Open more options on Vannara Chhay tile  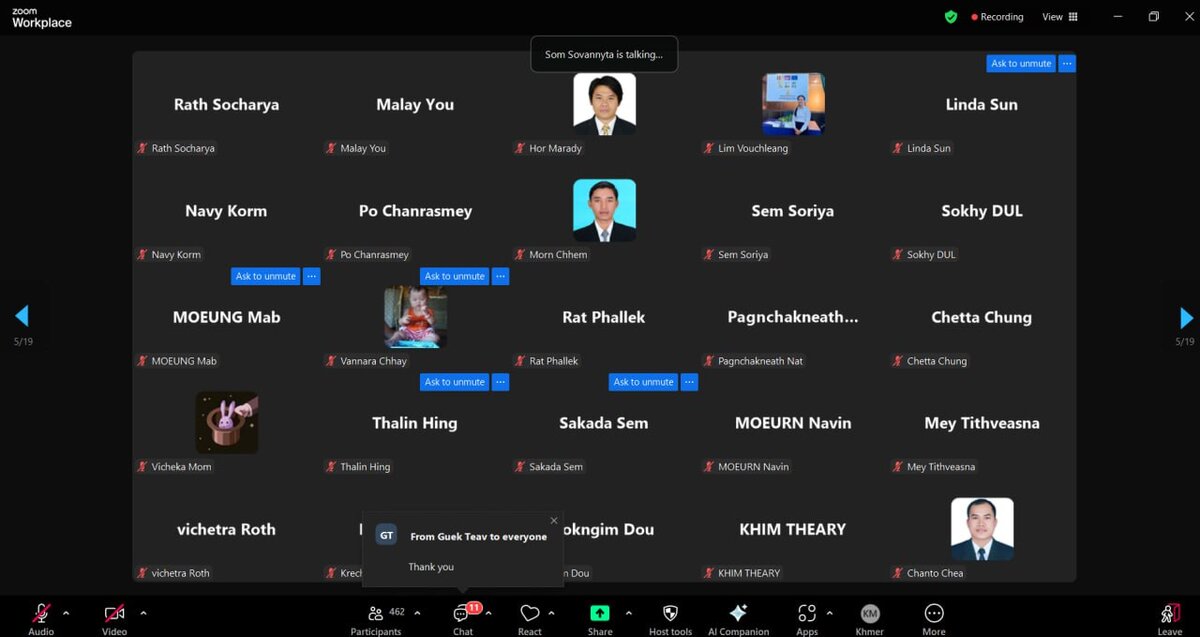click(x=501, y=276)
